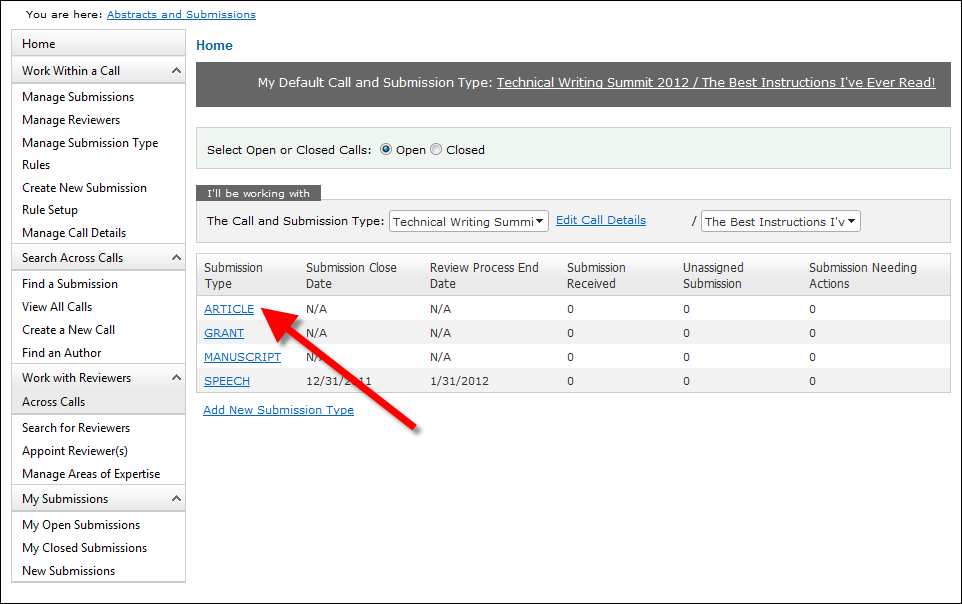The width and height of the screenshot is (962, 604).
Task: Open the Technical Writing Summit call dropdown
Action: [468, 222]
